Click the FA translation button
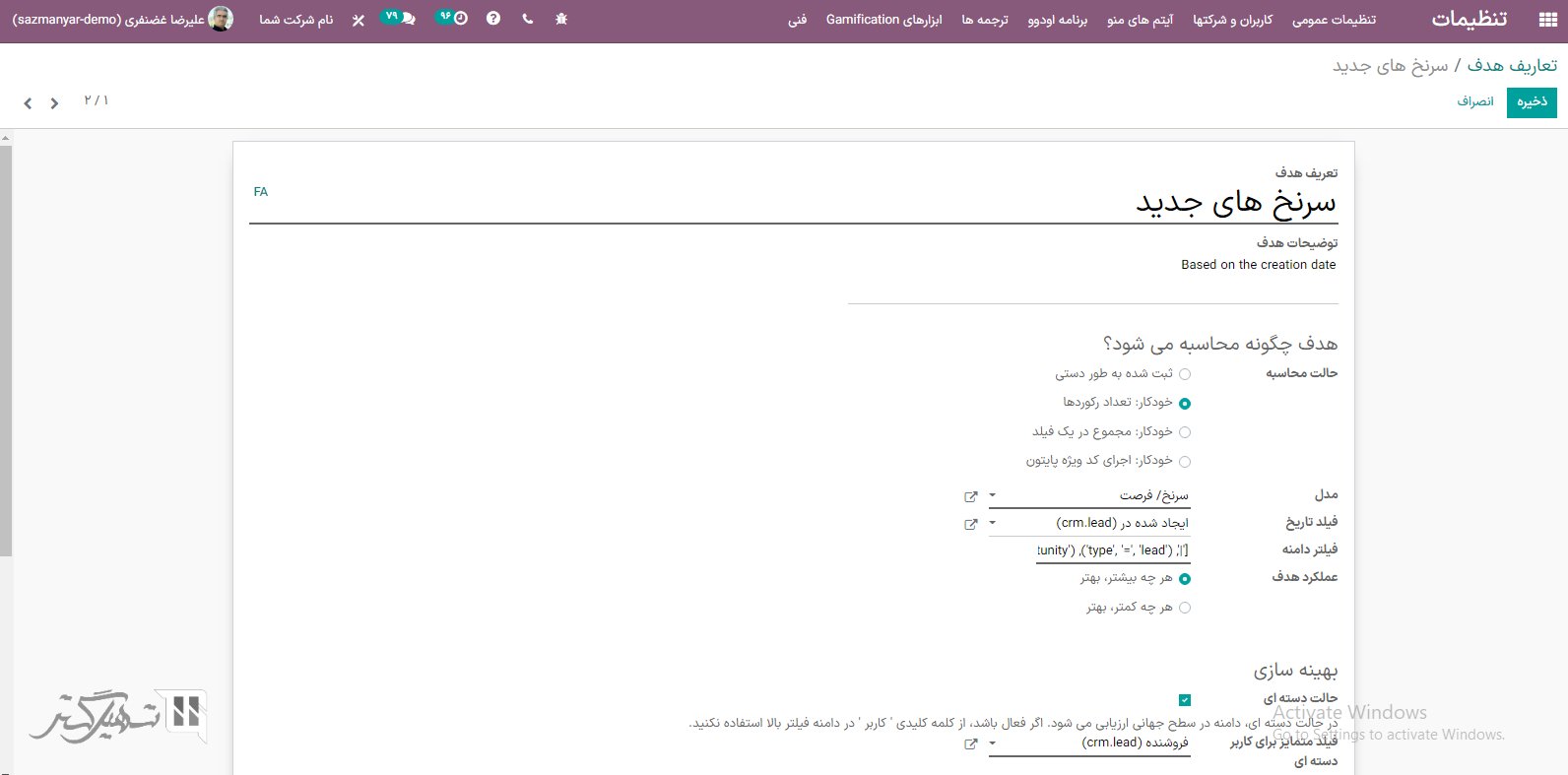 coord(261,192)
